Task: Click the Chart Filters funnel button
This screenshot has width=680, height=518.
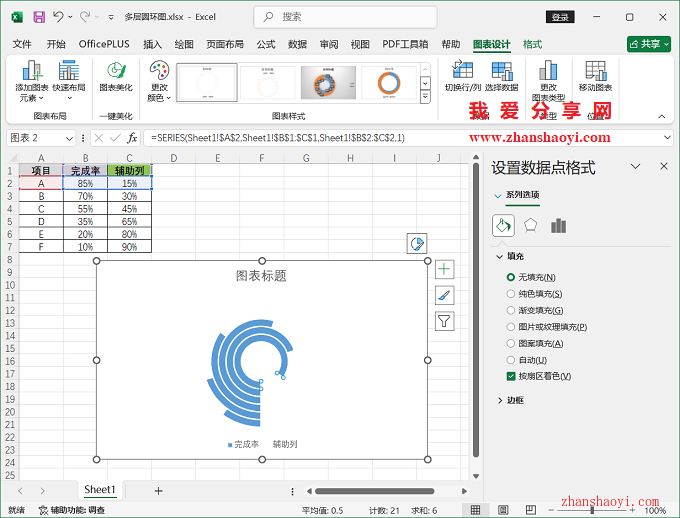Action: (445, 321)
